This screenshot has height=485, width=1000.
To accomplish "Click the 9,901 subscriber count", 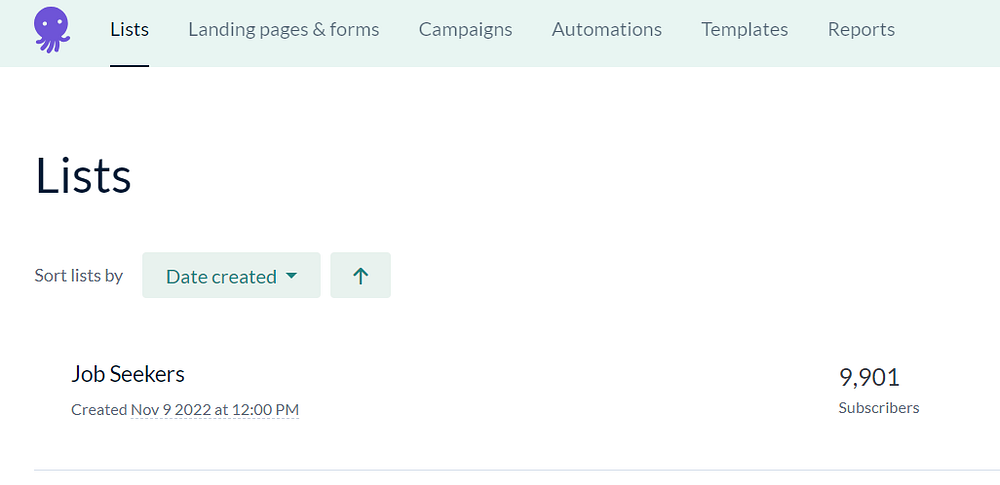I will tap(869, 377).
